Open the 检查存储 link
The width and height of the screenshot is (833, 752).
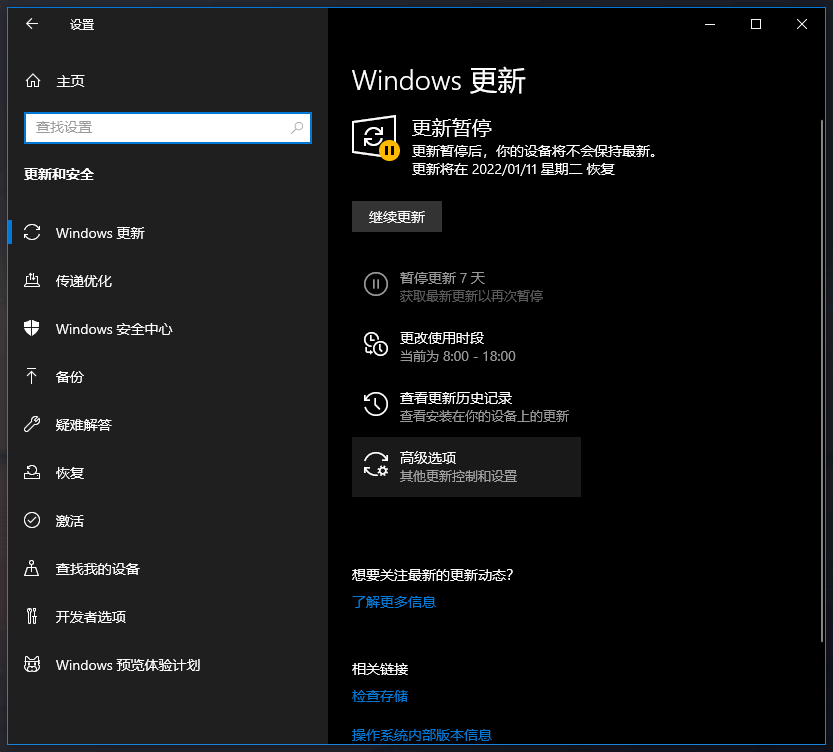pos(380,696)
